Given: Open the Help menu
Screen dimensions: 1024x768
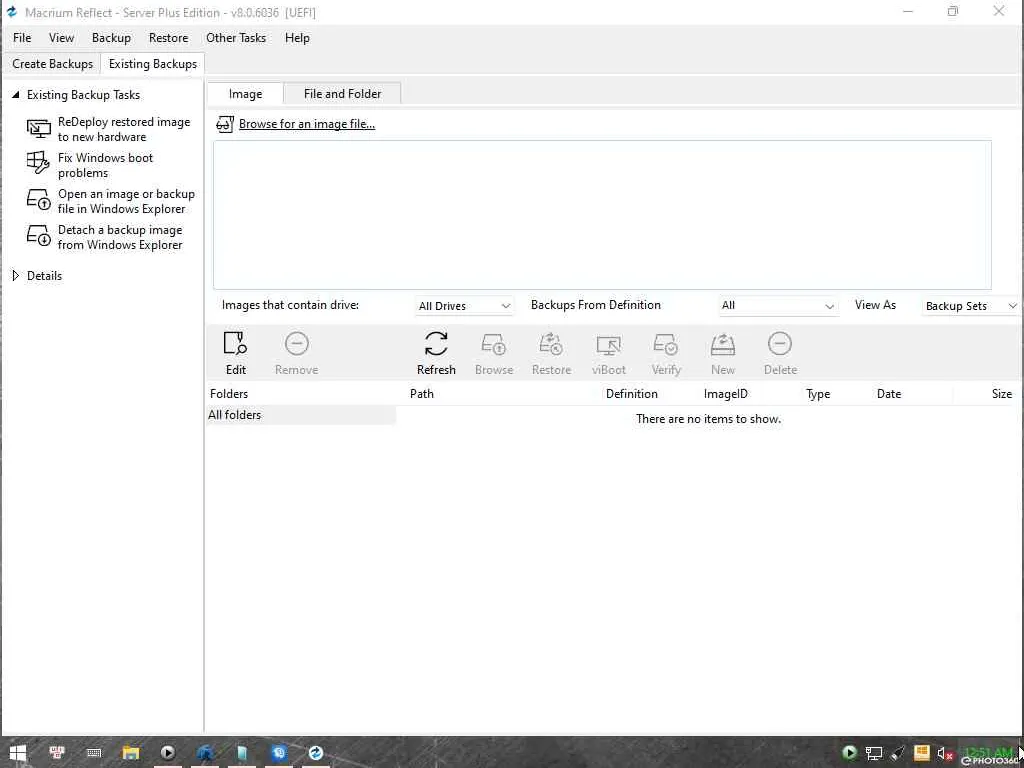Looking at the screenshot, I should pos(297,38).
